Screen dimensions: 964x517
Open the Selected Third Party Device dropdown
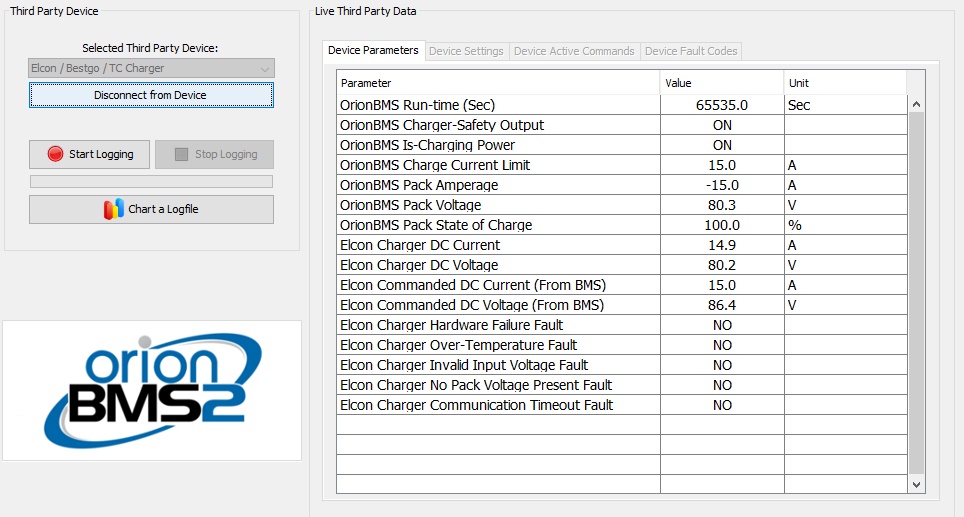pyautogui.click(x=151, y=68)
